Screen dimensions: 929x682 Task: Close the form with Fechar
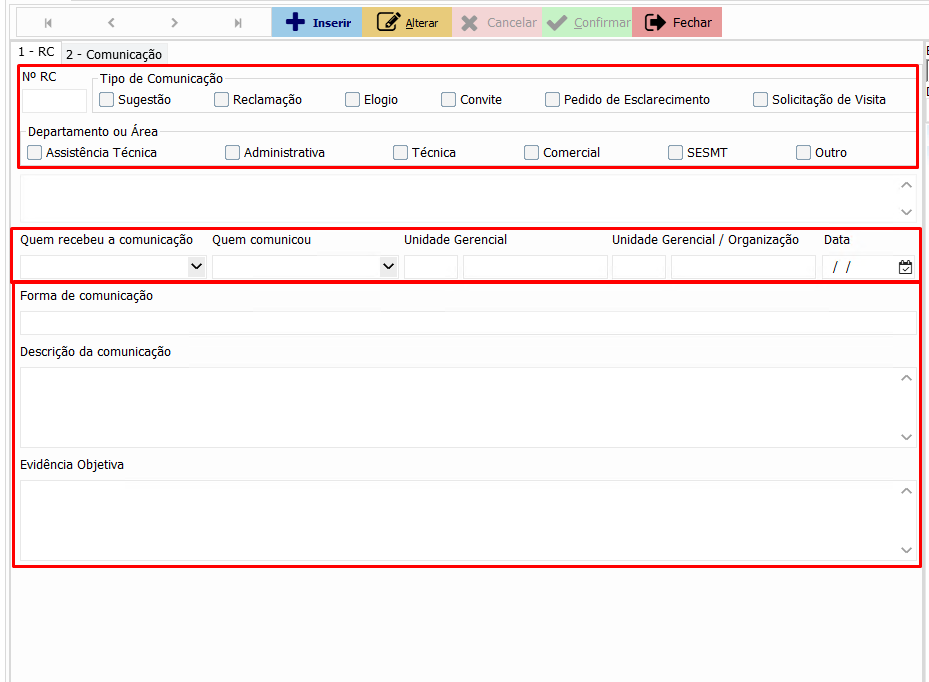(677, 22)
